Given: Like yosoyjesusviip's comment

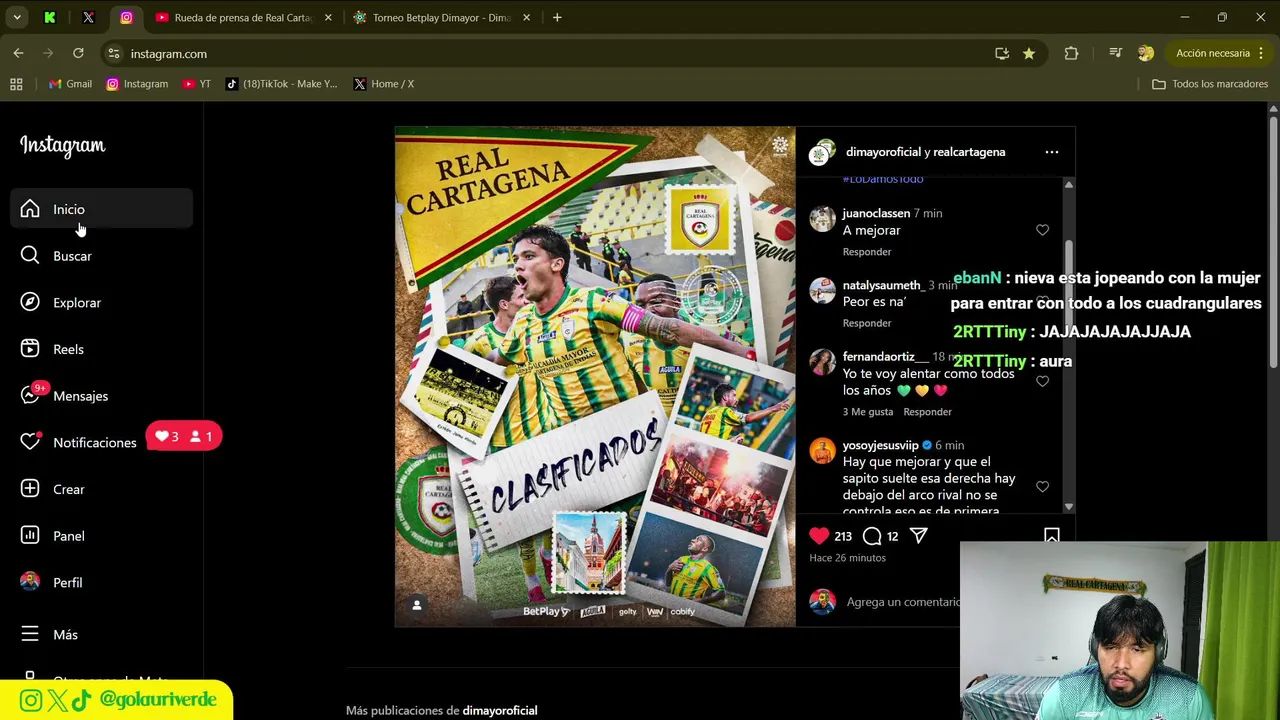Looking at the screenshot, I should coord(1042,486).
